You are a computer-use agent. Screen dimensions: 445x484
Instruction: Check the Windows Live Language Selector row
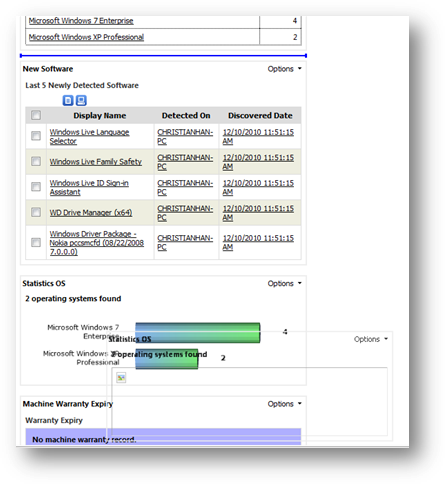point(36,136)
